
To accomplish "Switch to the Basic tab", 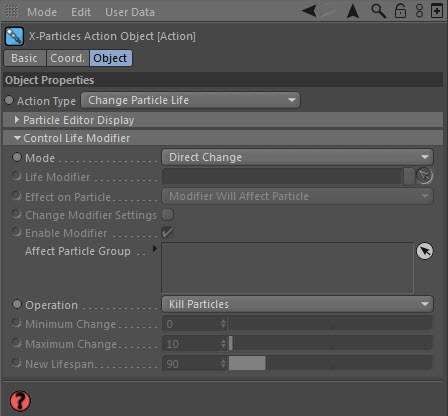I will [24, 58].
